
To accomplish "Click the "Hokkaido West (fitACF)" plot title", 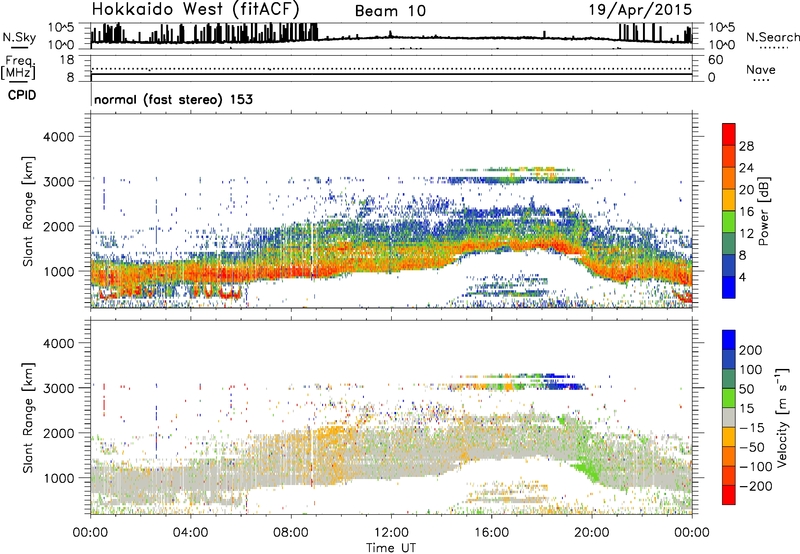I will (195, 9).
